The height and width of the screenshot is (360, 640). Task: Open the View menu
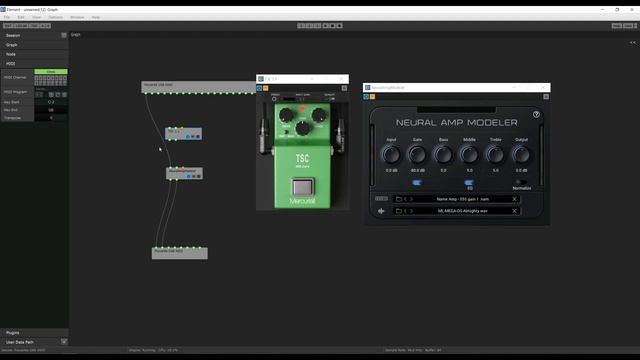[x=36, y=17]
